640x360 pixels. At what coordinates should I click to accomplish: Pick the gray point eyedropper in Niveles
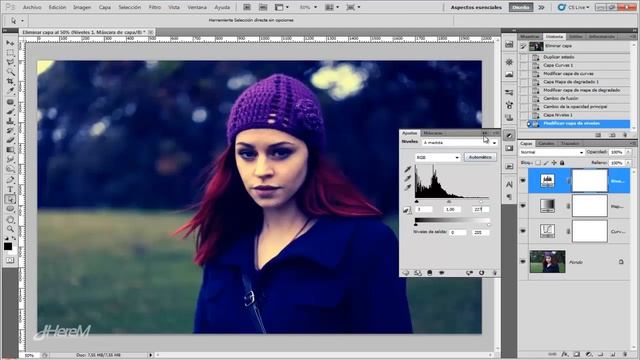tap(407, 178)
